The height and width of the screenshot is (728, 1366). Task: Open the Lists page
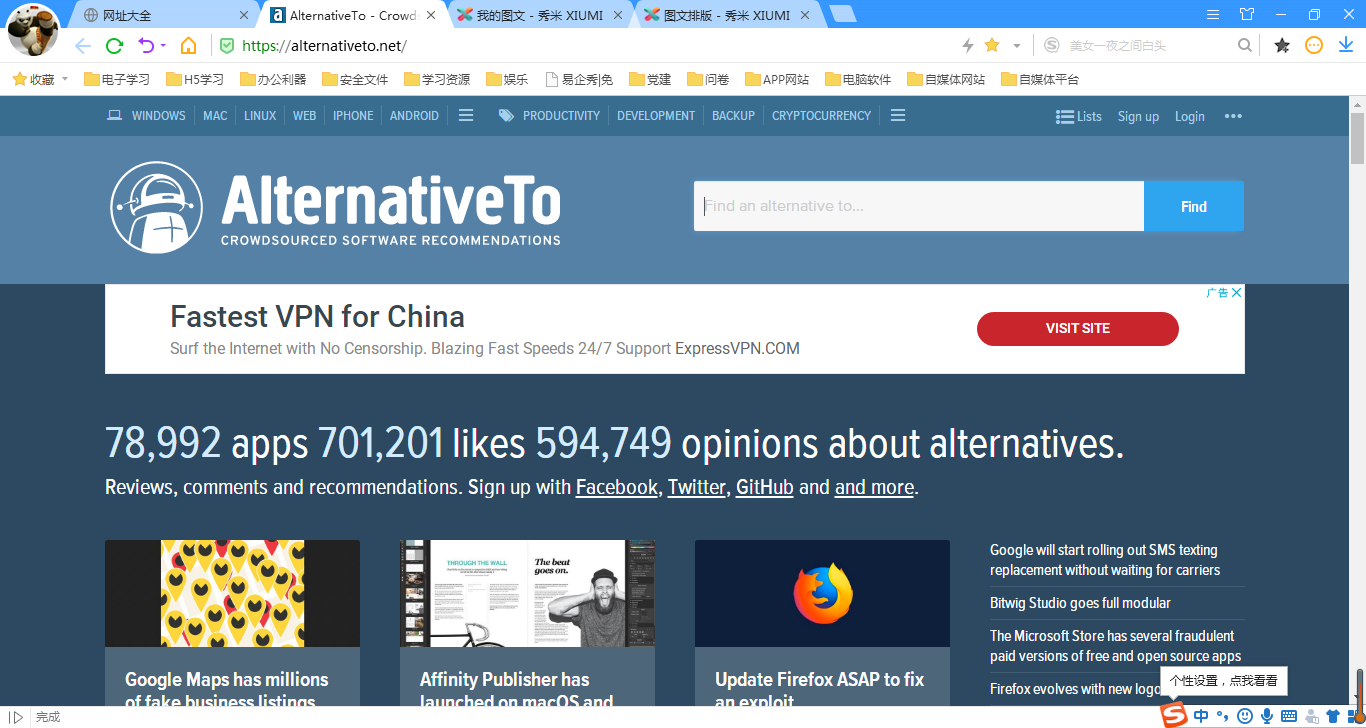[1079, 116]
